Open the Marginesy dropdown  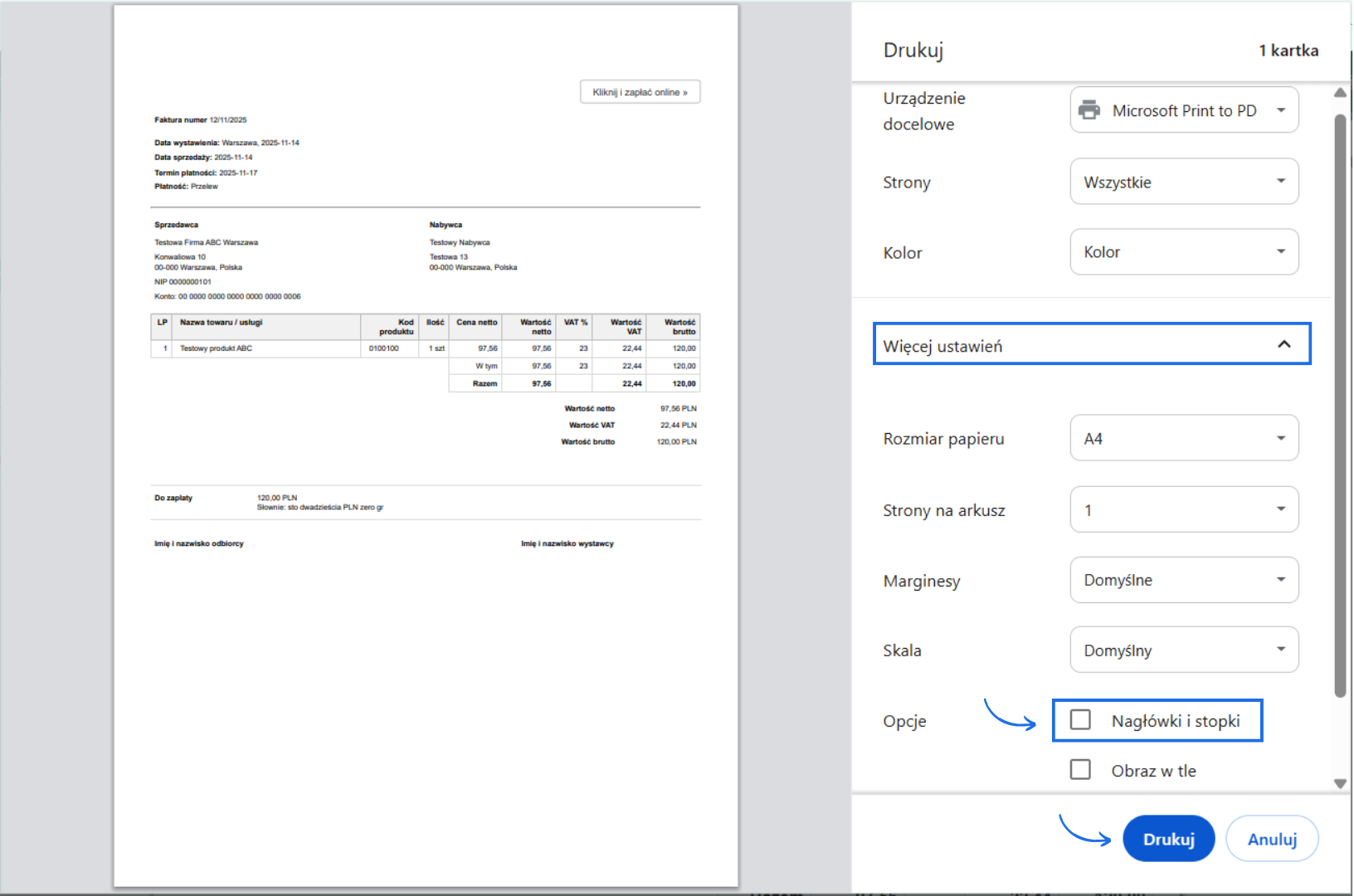click(x=1184, y=580)
